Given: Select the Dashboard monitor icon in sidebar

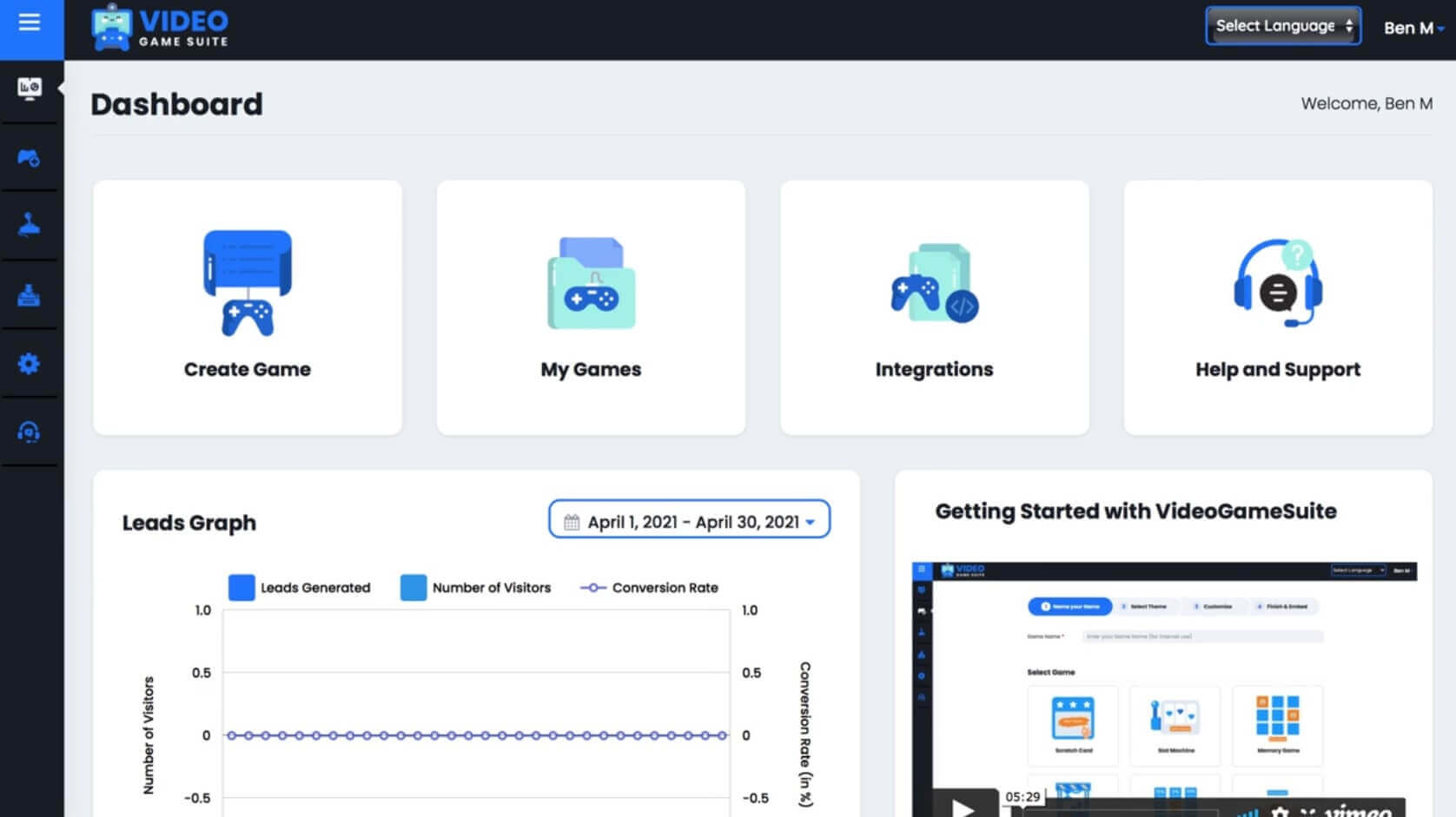Looking at the screenshot, I should [30, 88].
